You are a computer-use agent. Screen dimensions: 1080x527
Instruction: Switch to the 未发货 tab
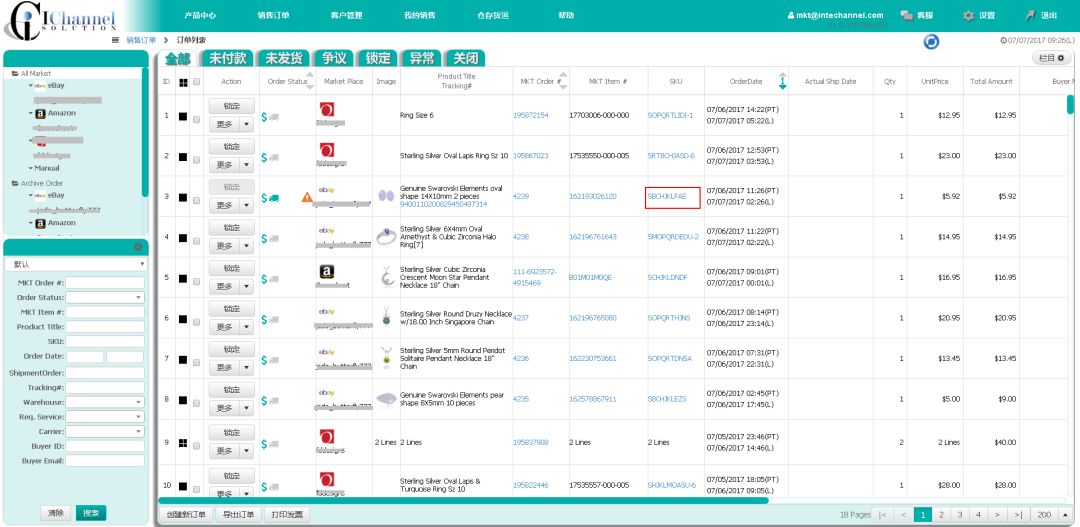click(x=284, y=58)
